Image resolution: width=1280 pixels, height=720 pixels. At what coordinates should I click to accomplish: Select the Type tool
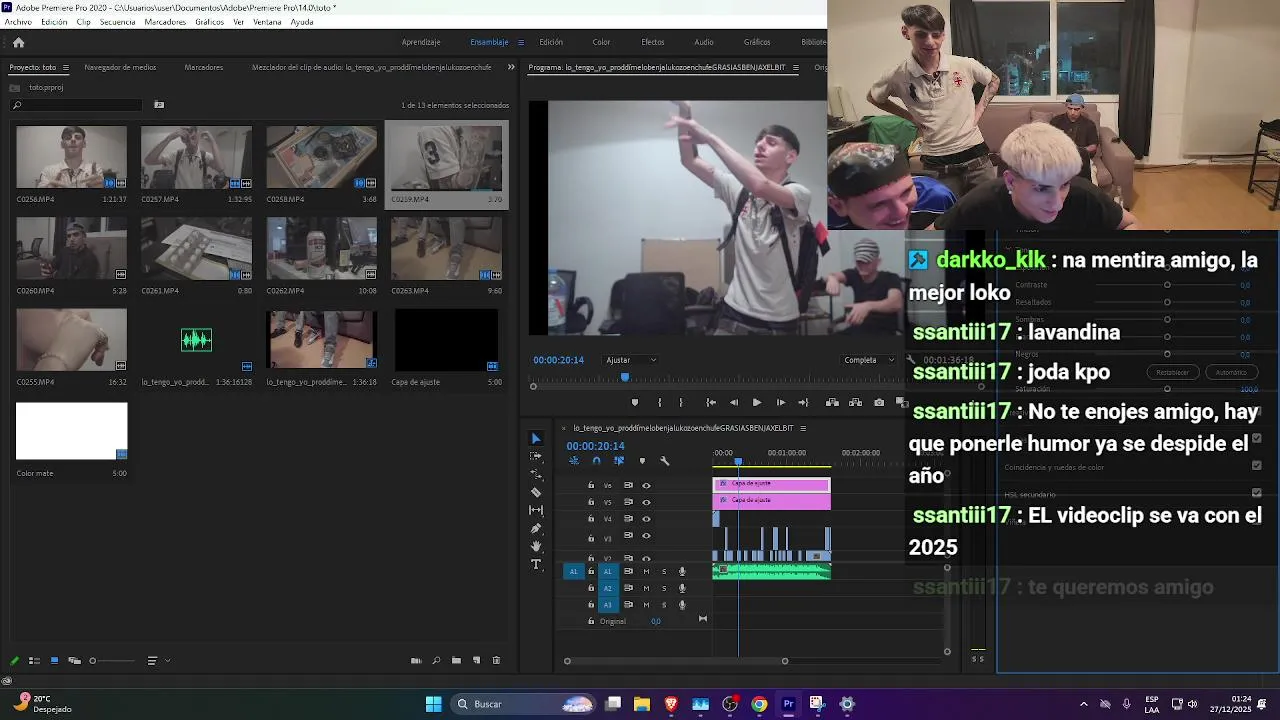(536, 564)
